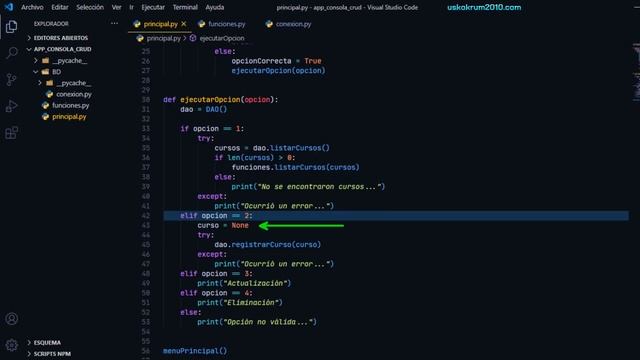
Task: Click on 'if opcion == 1:' line
Action: click(212, 129)
